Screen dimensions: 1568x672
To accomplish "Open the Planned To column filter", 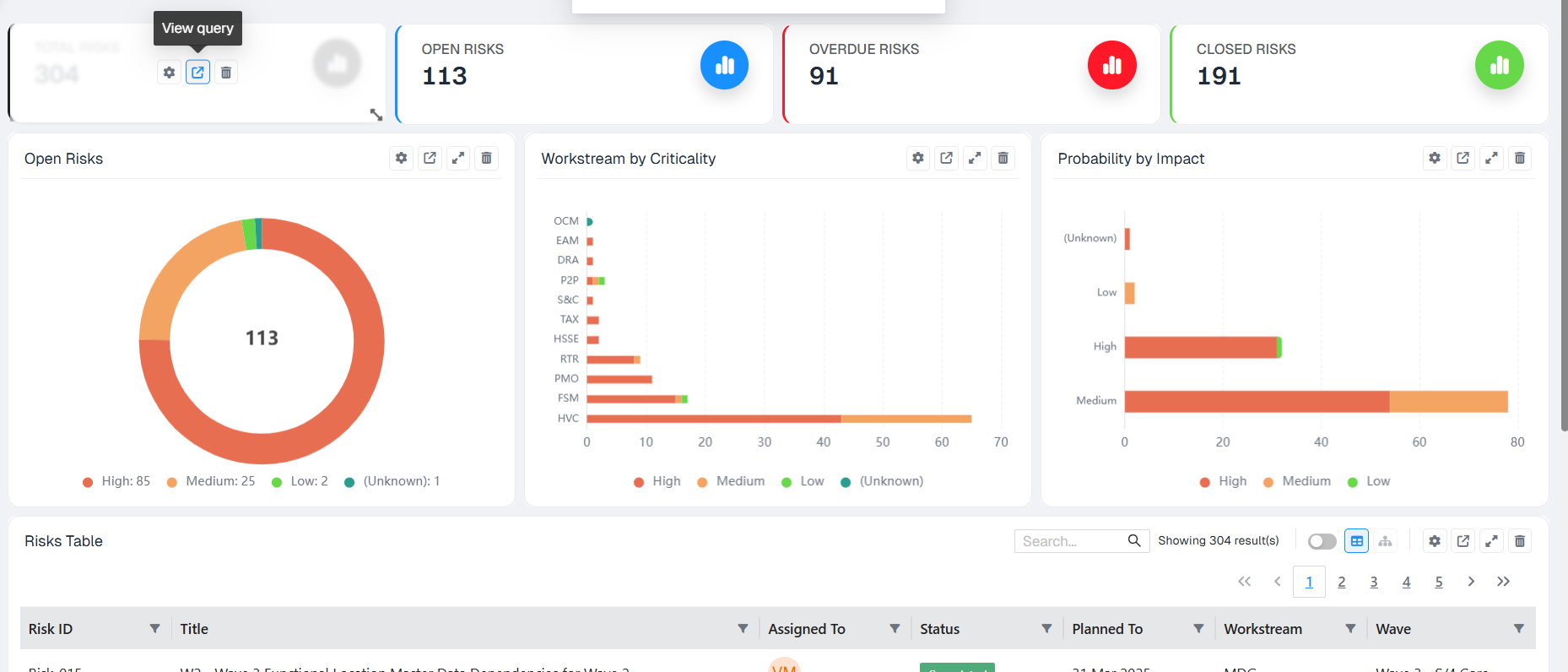I will 1198,628.
